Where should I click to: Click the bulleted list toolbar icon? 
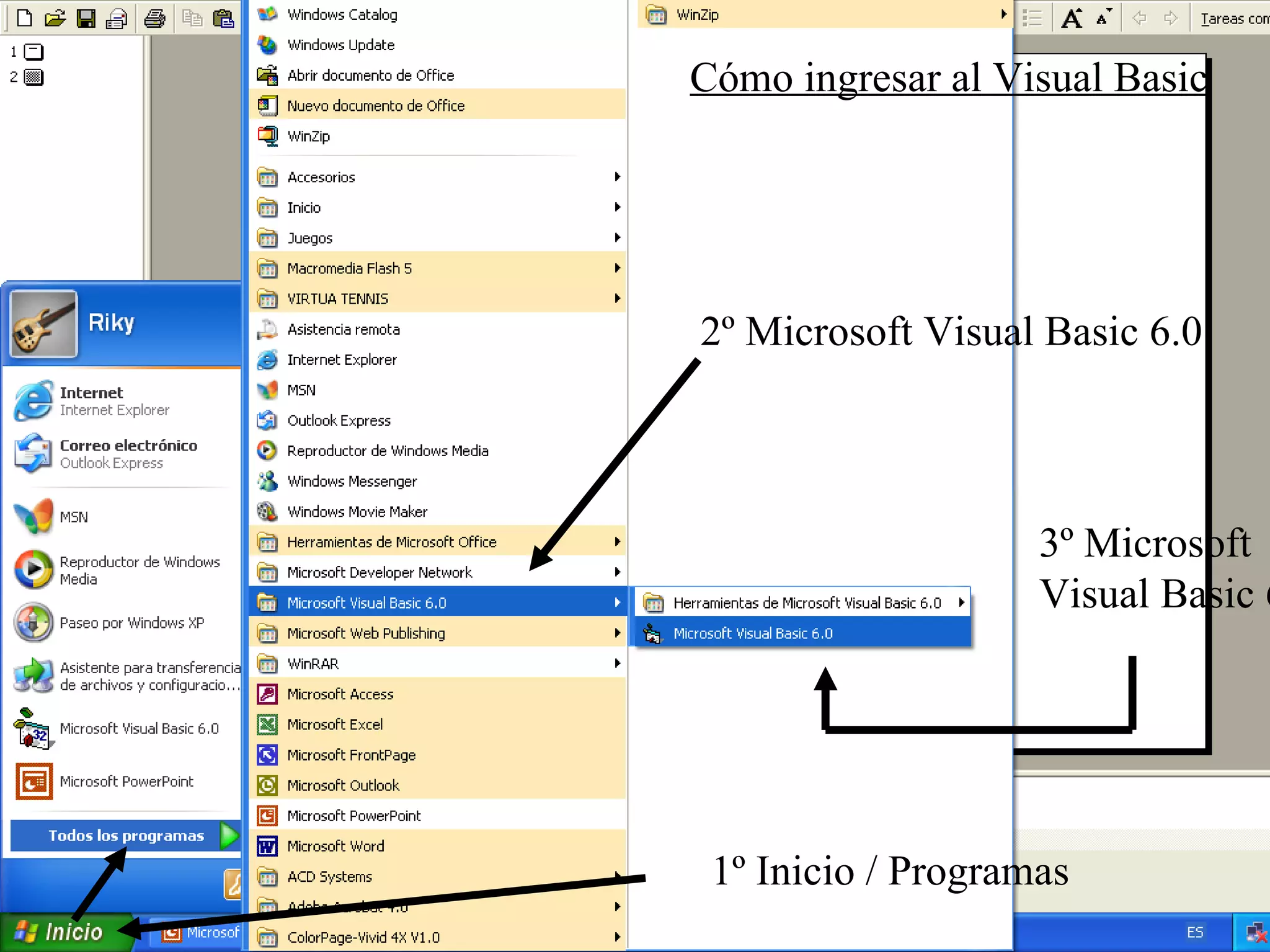click(x=1032, y=18)
